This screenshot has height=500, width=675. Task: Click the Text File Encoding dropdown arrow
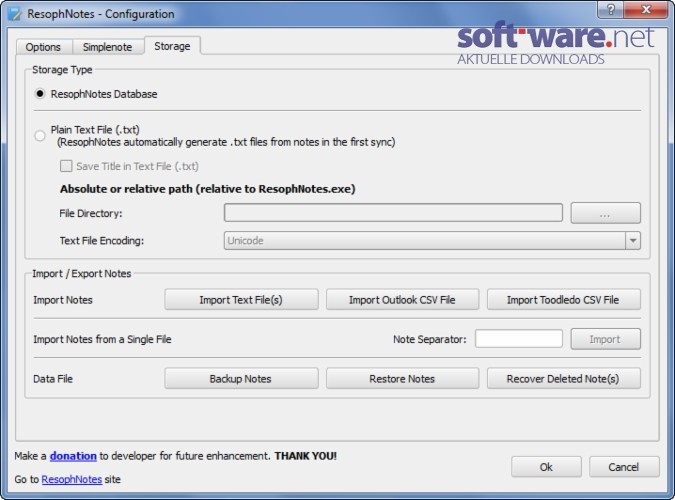pos(633,240)
